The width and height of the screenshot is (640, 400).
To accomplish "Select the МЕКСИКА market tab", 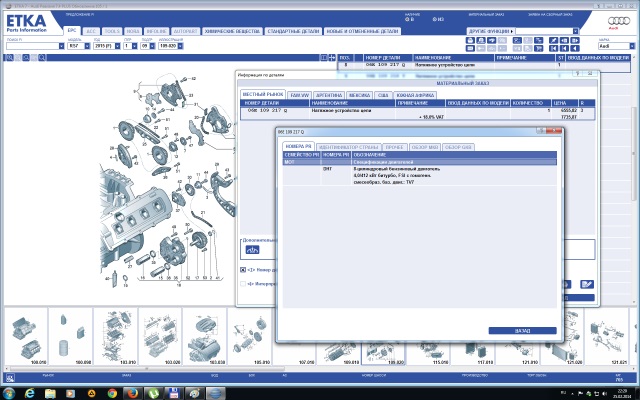I will pos(360,95).
